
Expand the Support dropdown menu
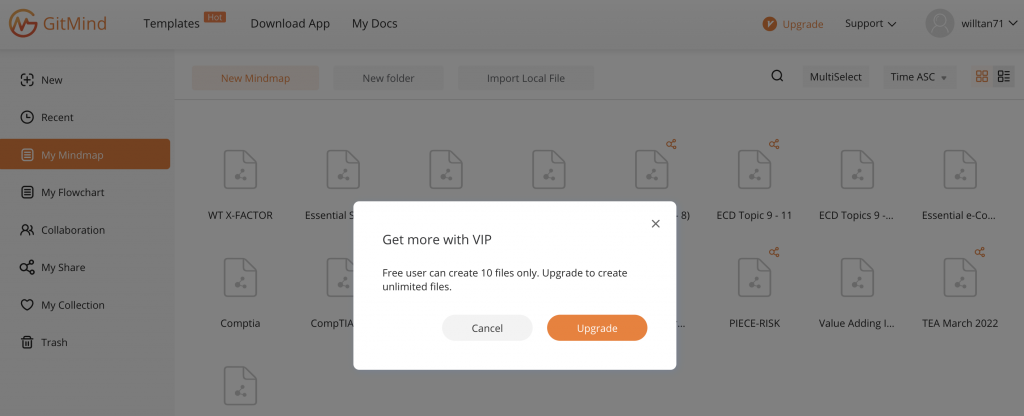coord(871,24)
